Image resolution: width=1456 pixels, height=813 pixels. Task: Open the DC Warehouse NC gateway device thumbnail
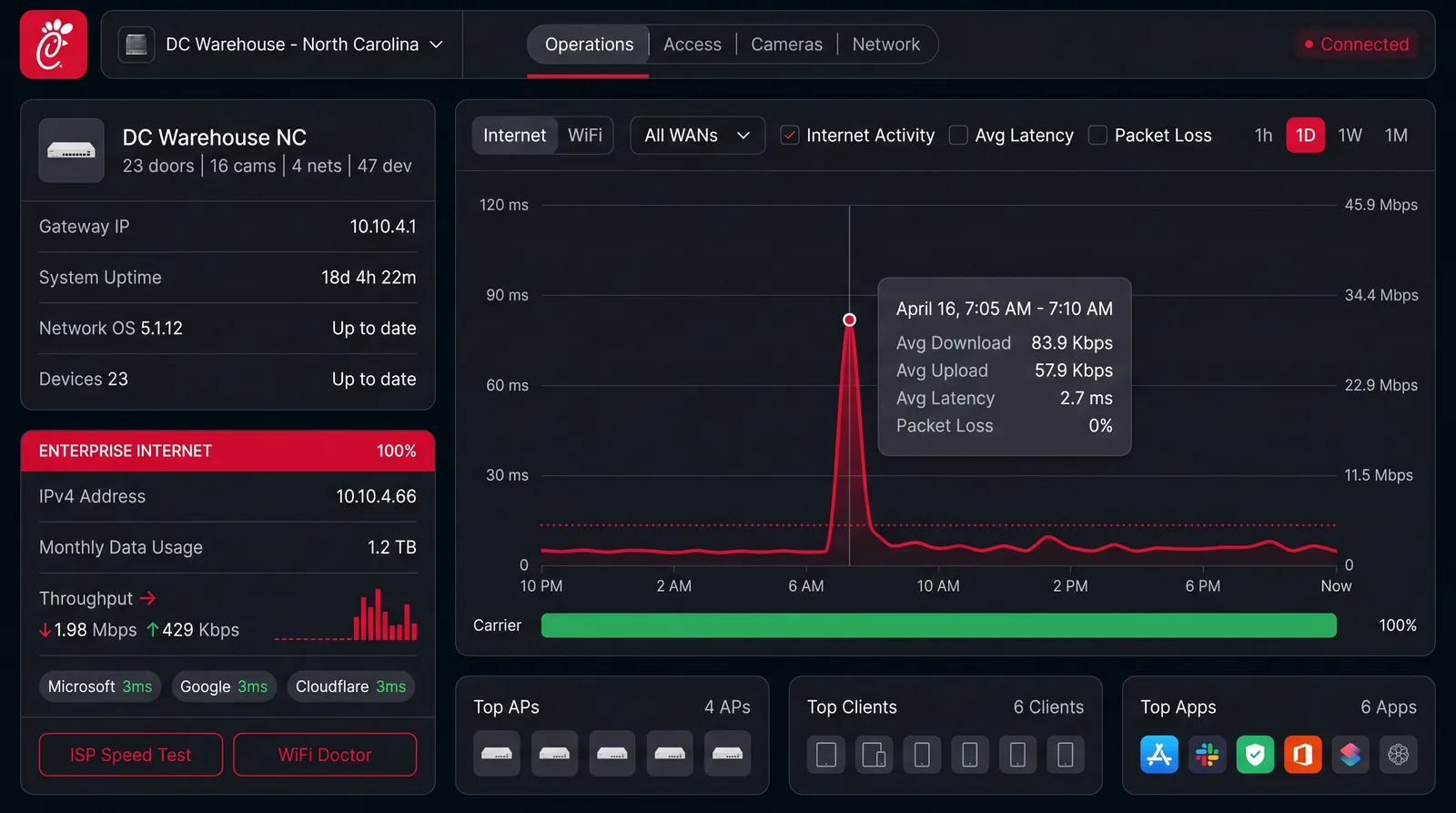[x=71, y=150]
